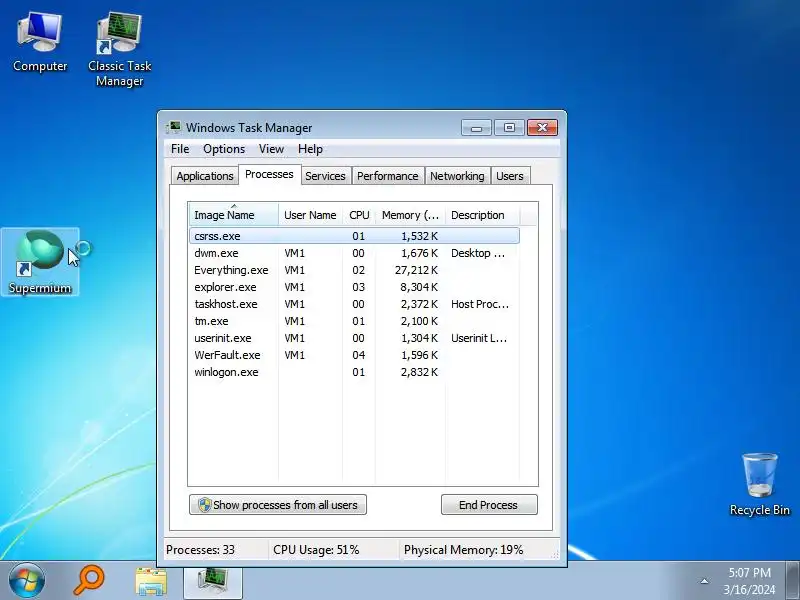Sort by the Image Name column header
800x600 pixels.
[x=234, y=215]
